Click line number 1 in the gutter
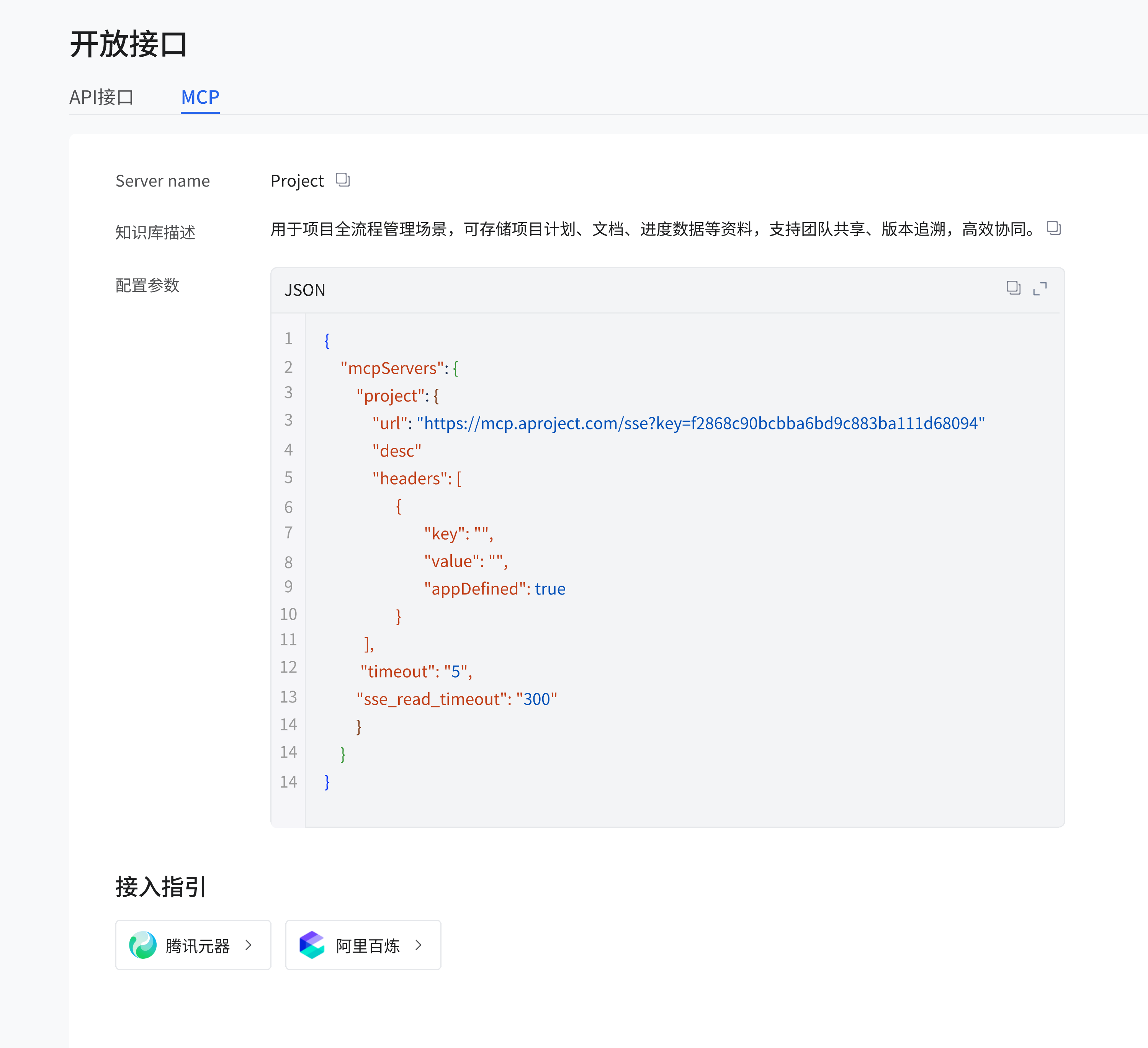The width and height of the screenshot is (1148, 1048). [288, 339]
